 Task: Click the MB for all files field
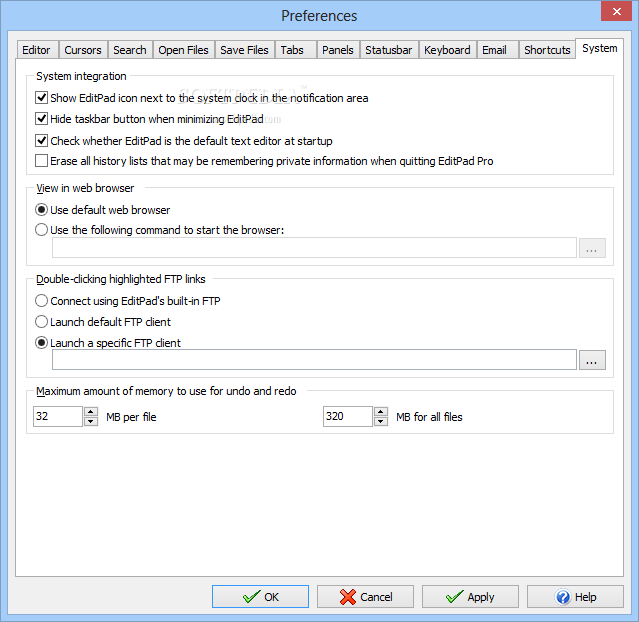coord(348,417)
